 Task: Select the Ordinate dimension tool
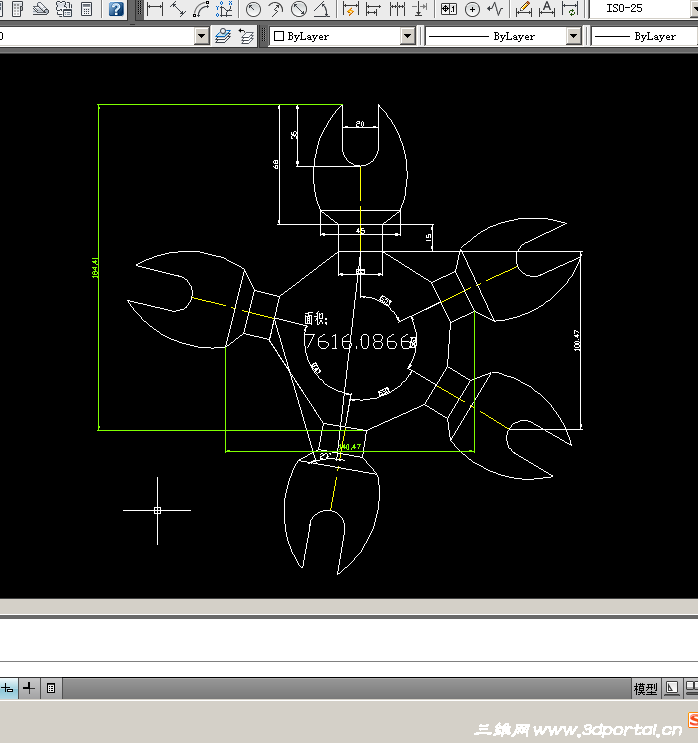224,9
